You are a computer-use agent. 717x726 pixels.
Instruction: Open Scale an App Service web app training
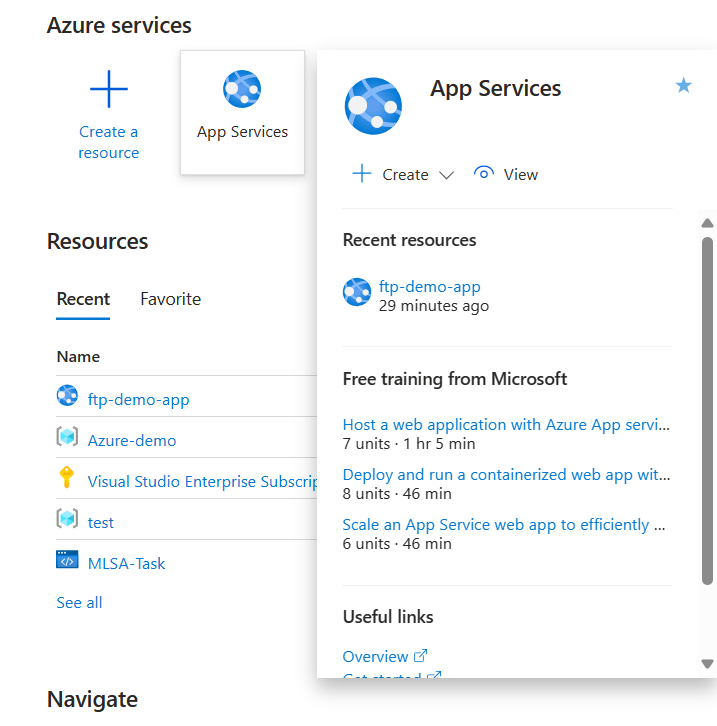coord(504,525)
